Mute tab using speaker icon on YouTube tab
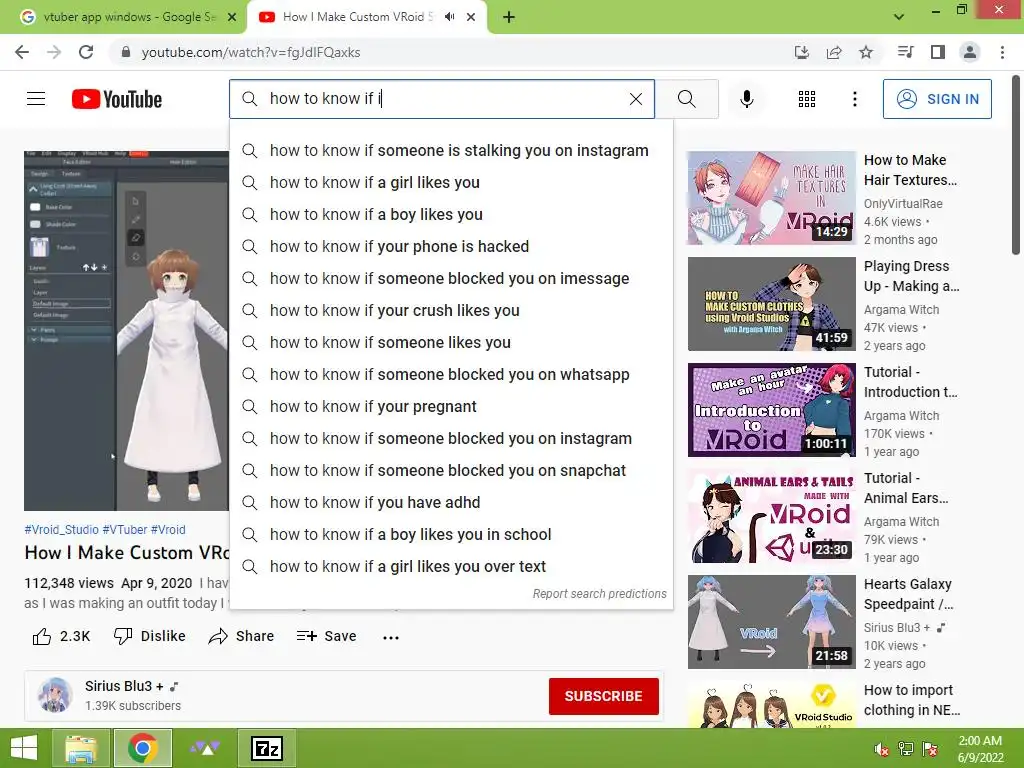The width and height of the screenshot is (1024, 768). click(449, 17)
